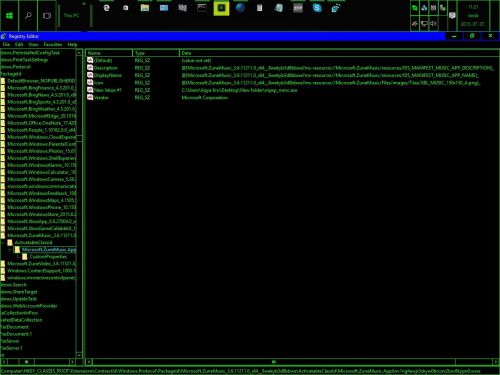
Task: Select the Description value string icon
Action: click(90, 68)
